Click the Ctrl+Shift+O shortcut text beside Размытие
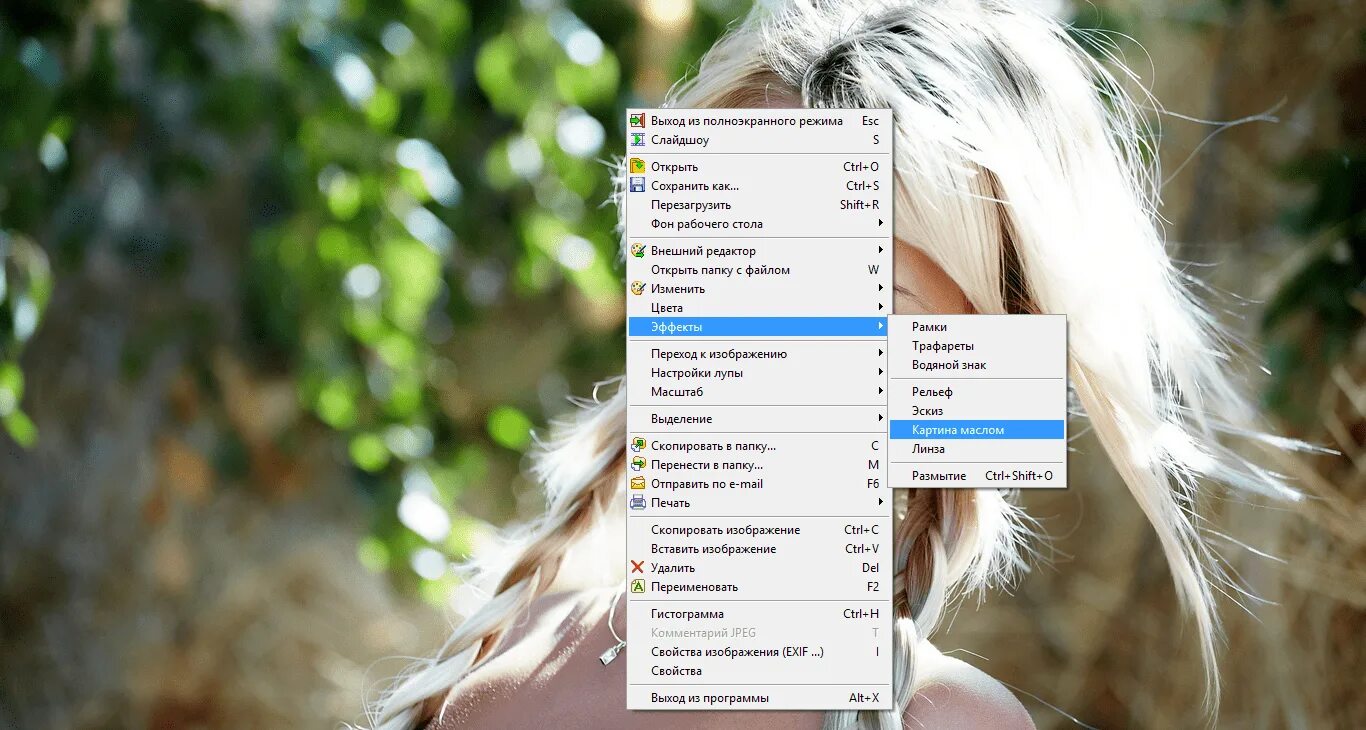 coord(1019,476)
